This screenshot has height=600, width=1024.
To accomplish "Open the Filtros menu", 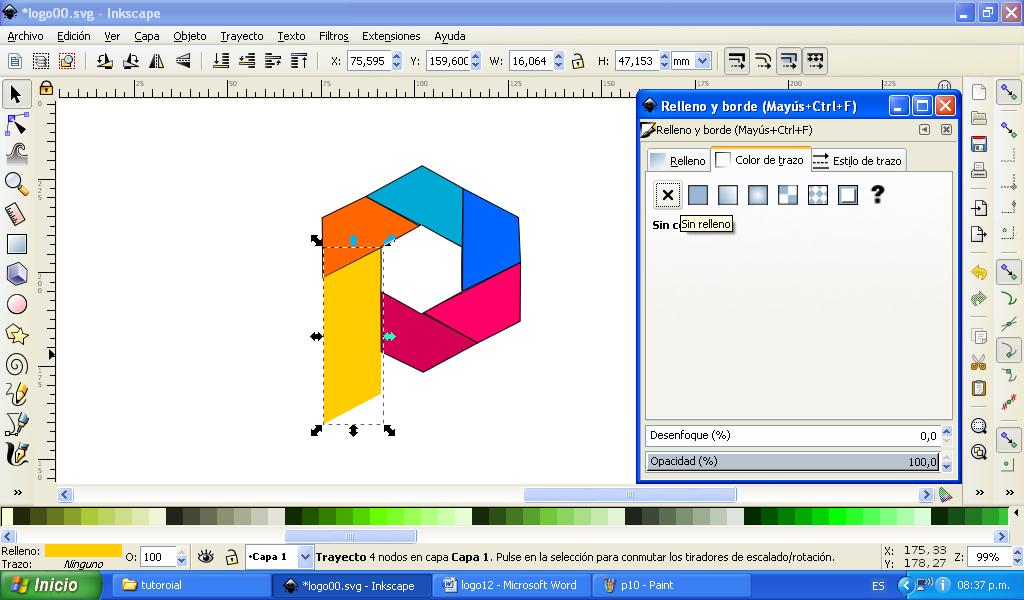I will tap(333, 37).
